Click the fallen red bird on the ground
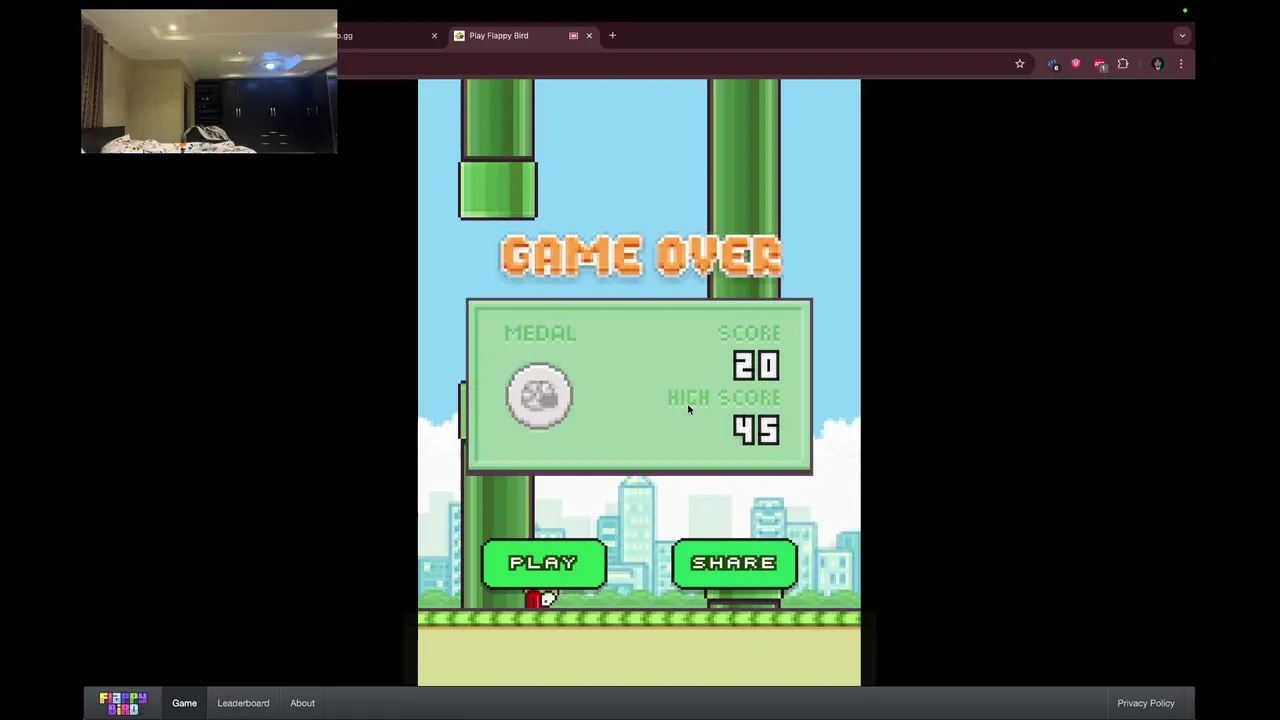 click(x=541, y=599)
